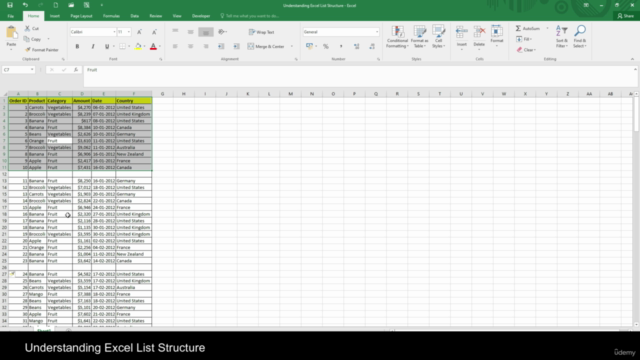640x360 pixels.
Task: Select column header G
Action: click(x=162, y=94)
